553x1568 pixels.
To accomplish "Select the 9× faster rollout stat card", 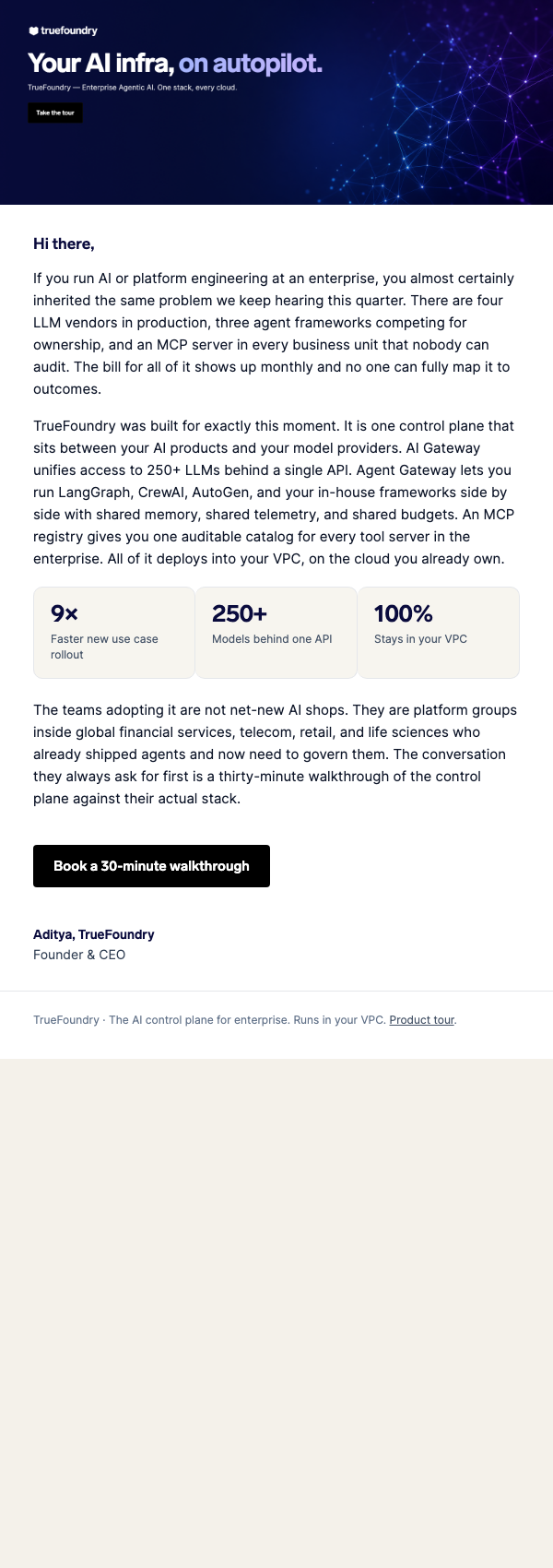I will [x=114, y=633].
